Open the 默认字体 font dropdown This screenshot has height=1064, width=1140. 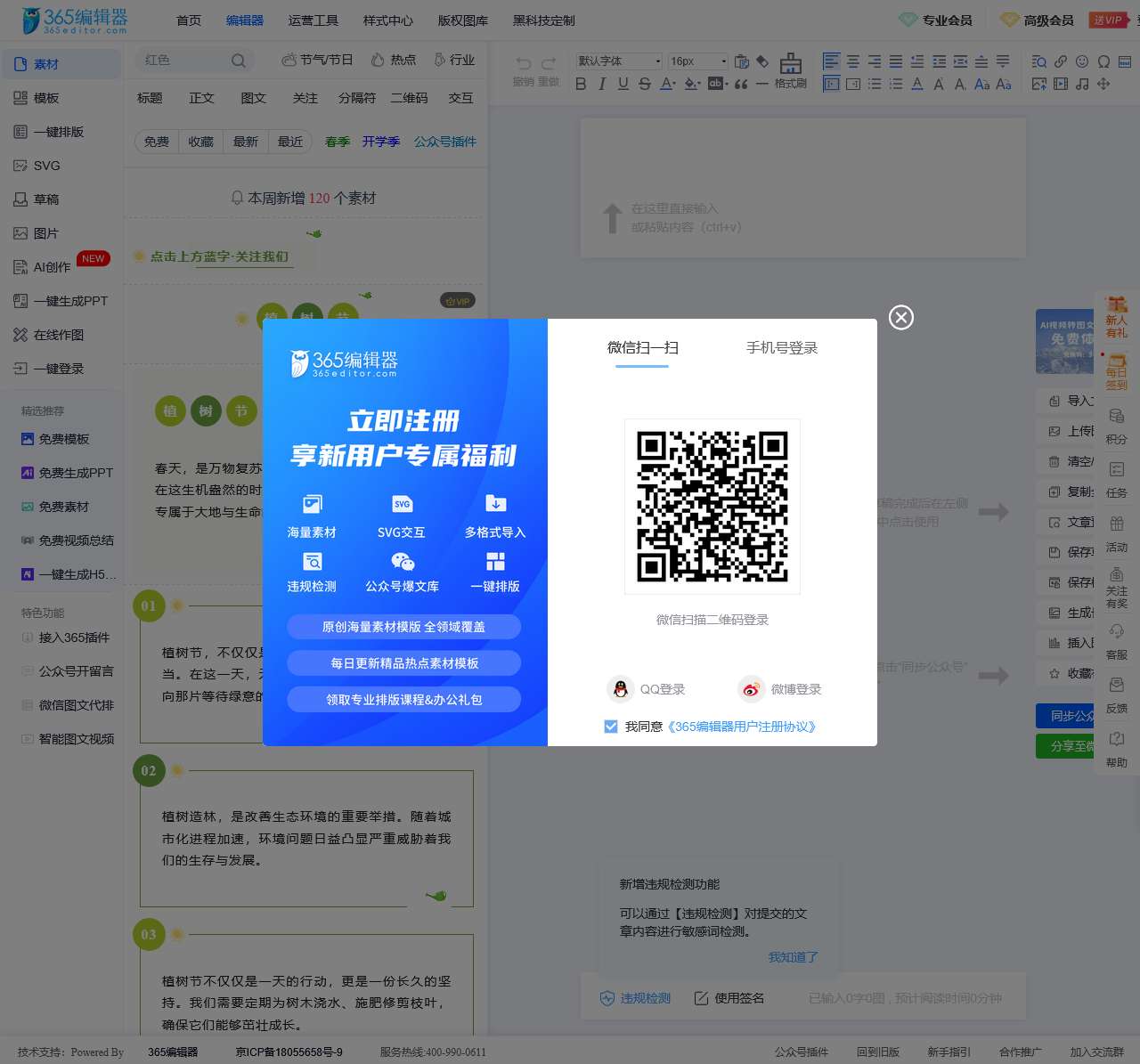click(x=619, y=61)
